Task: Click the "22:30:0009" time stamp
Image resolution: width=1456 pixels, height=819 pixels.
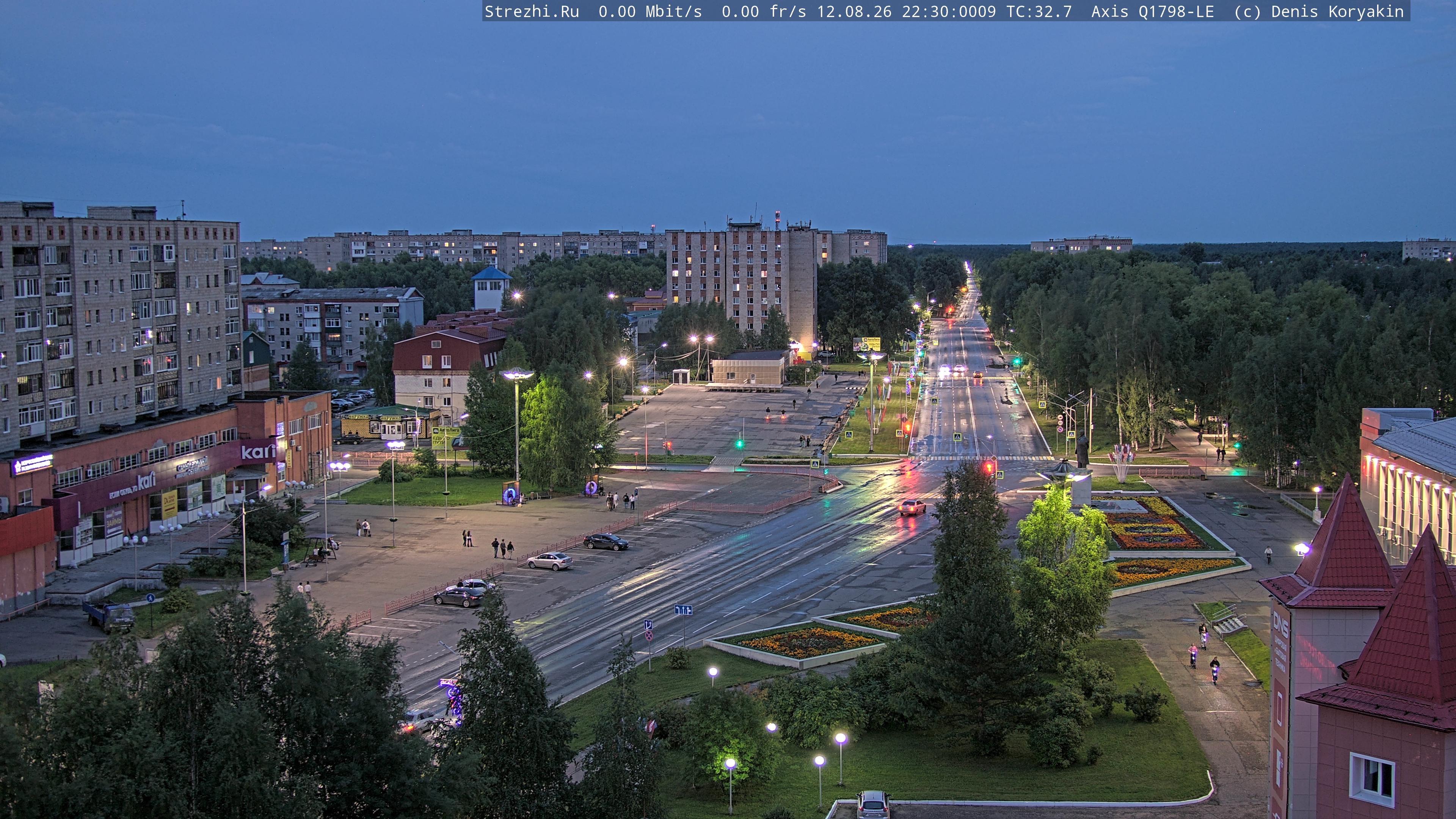Action: (949, 11)
